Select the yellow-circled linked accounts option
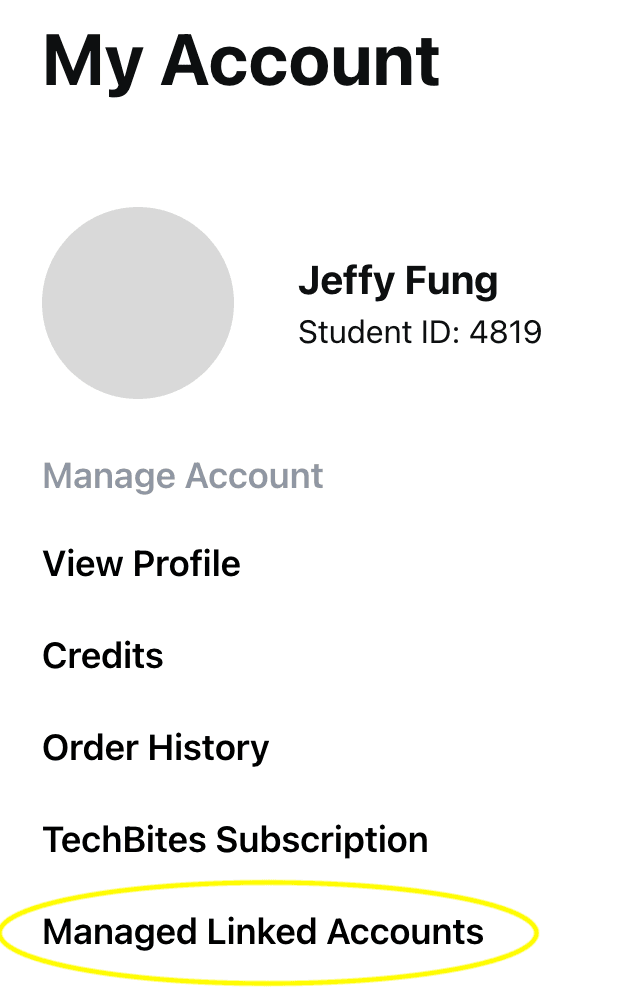This screenshot has height=1004, width=634. (263, 932)
